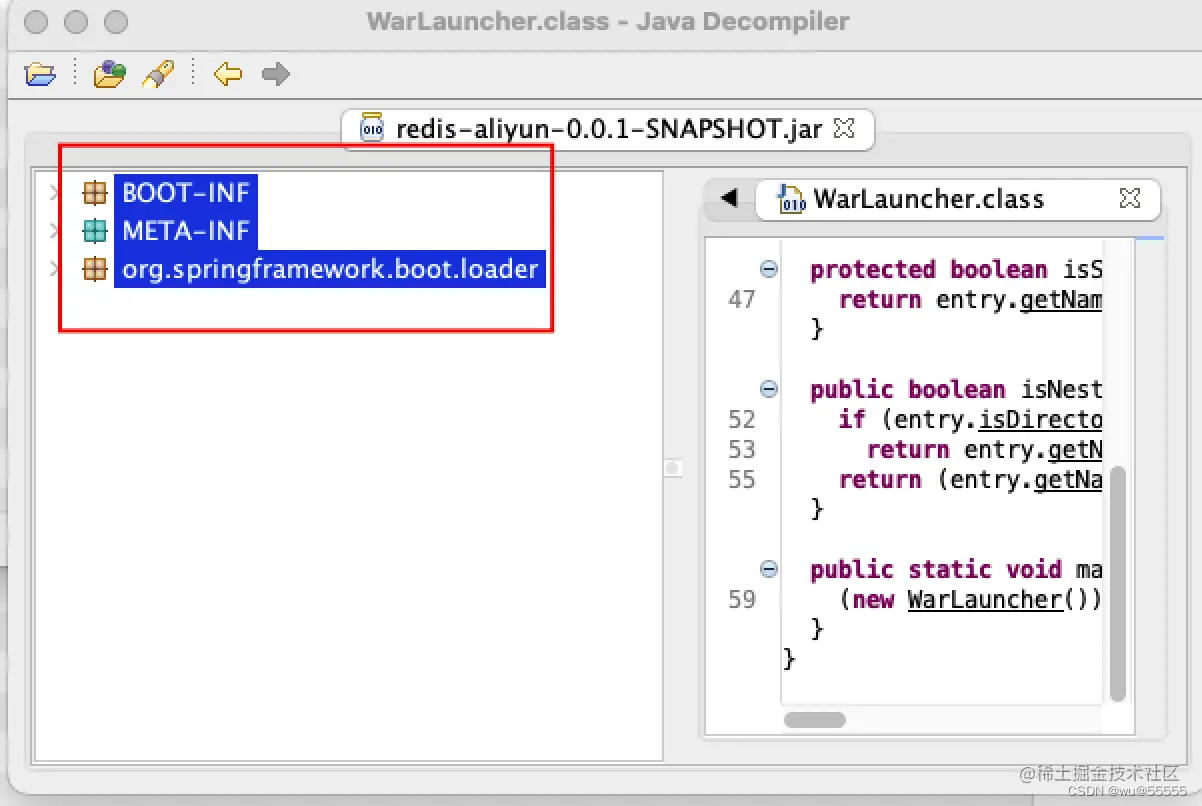Select org.springframework.boot.loader package
This screenshot has height=806, width=1202.
coord(330,269)
